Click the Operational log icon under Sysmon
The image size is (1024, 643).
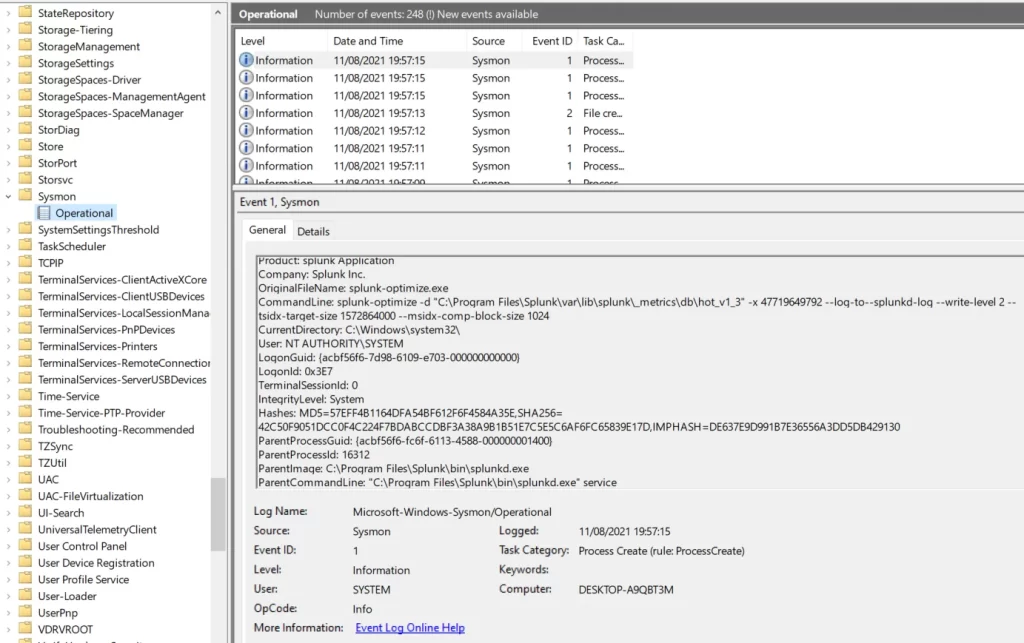[44, 213]
